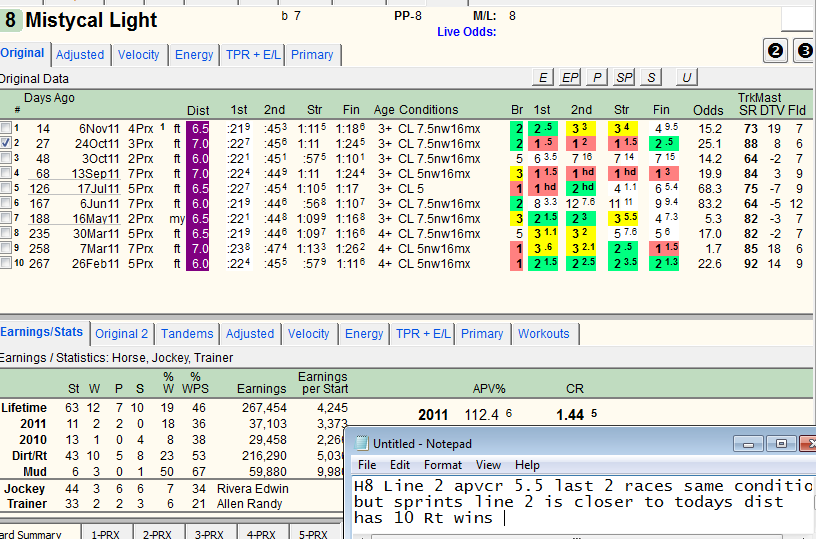
Task: Open the Notepad File menu
Action: (367, 465)
